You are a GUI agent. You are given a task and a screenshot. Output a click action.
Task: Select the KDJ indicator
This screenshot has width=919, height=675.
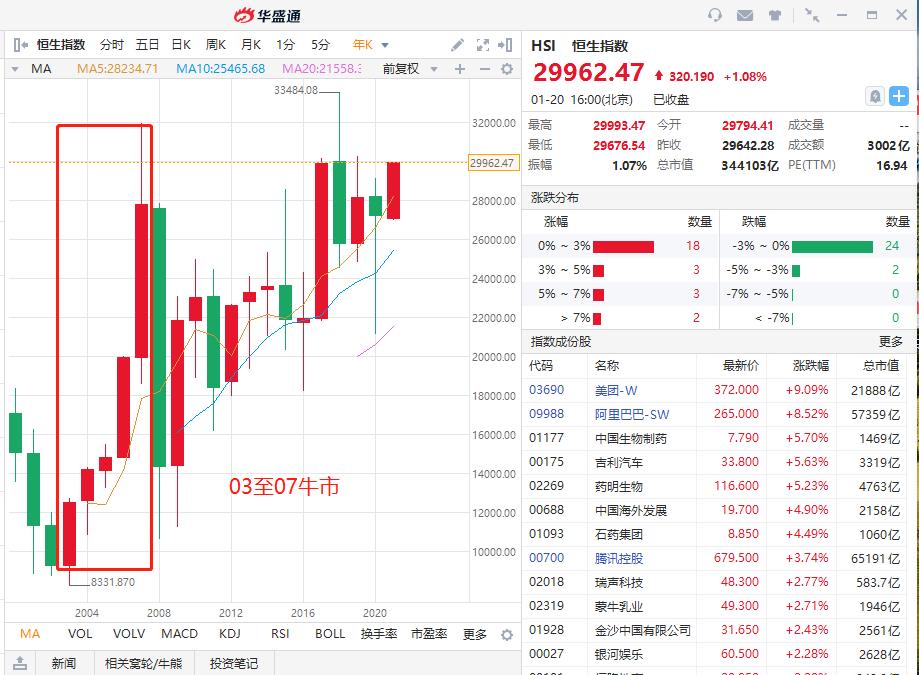click(x=230, y=634)
